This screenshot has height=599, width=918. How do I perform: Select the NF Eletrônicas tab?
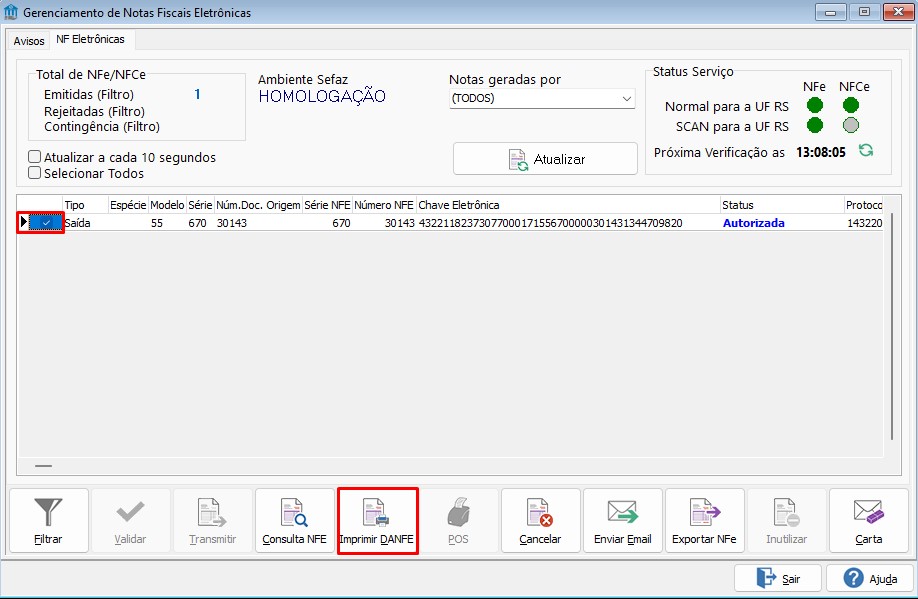91,39
